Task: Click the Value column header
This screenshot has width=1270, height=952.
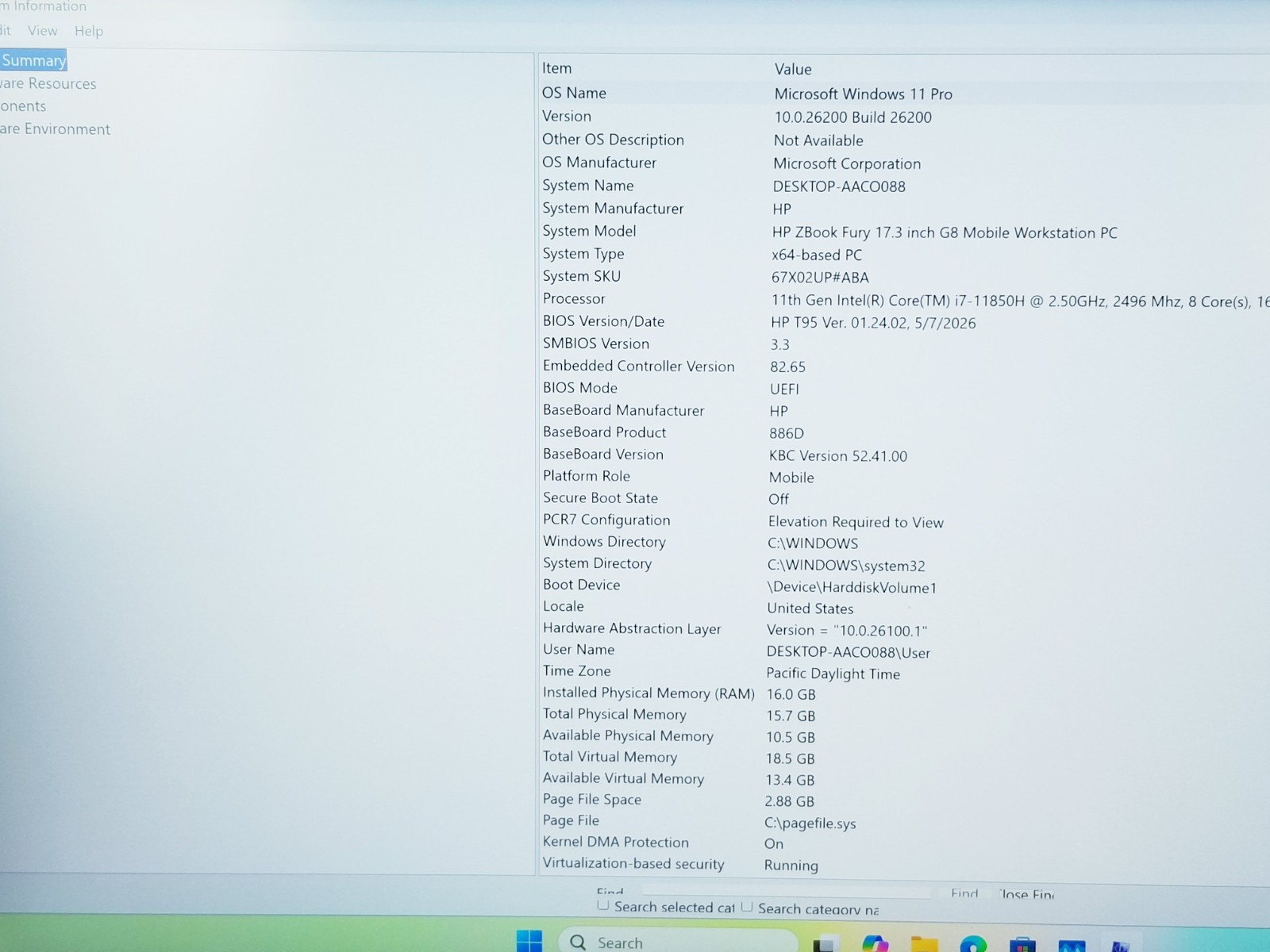Action: click(793, 69)
